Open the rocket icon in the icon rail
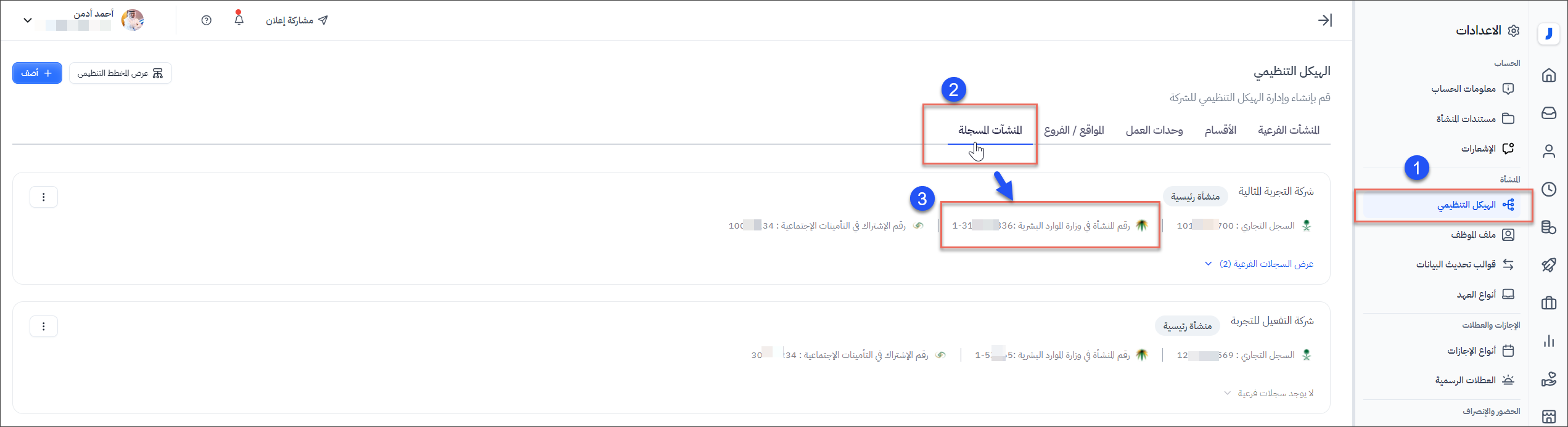Image resolution: width=1568 pixels, height=427 pixels. click(x=1548, y=265)
